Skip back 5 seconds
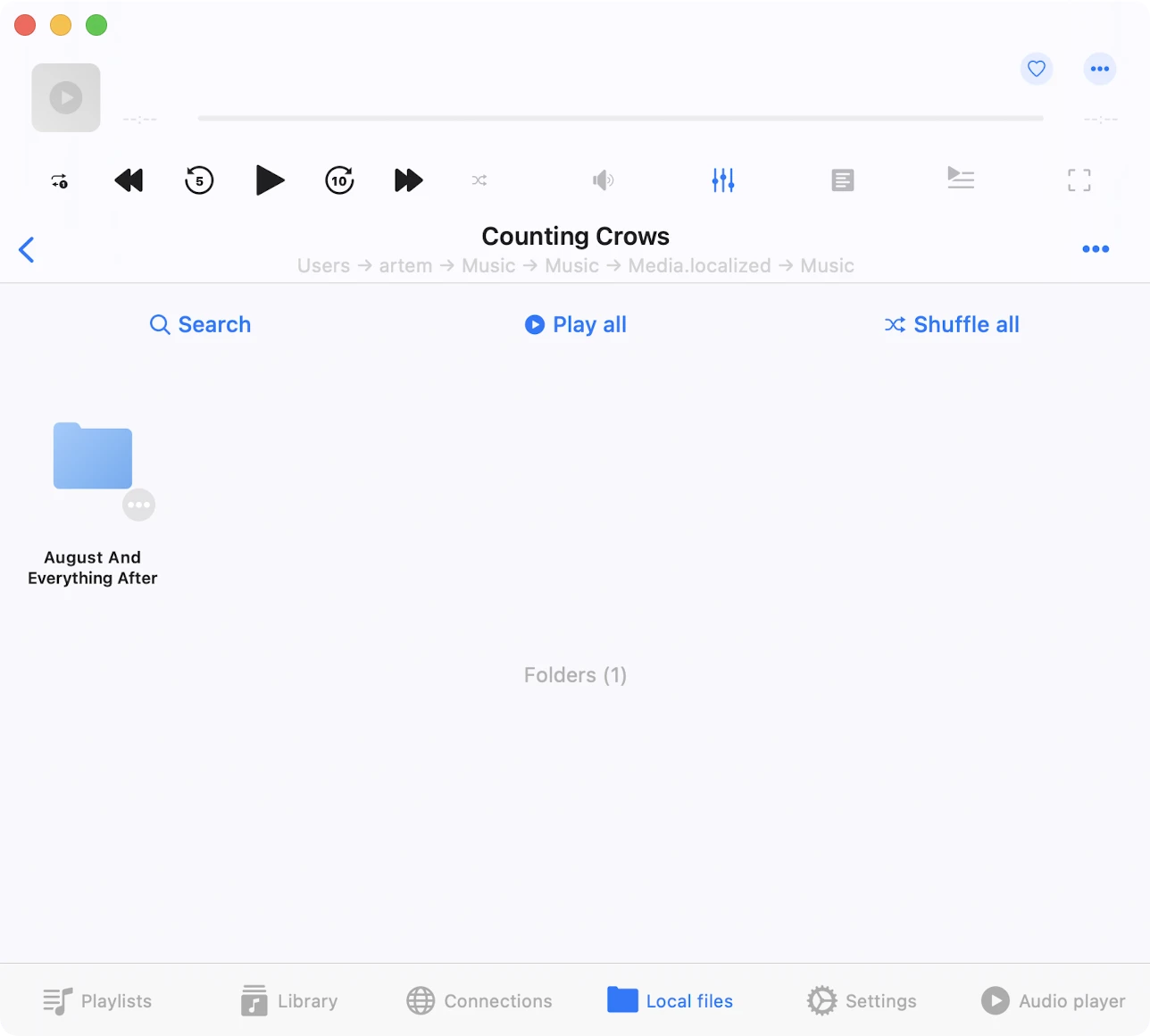 [199, 180]
